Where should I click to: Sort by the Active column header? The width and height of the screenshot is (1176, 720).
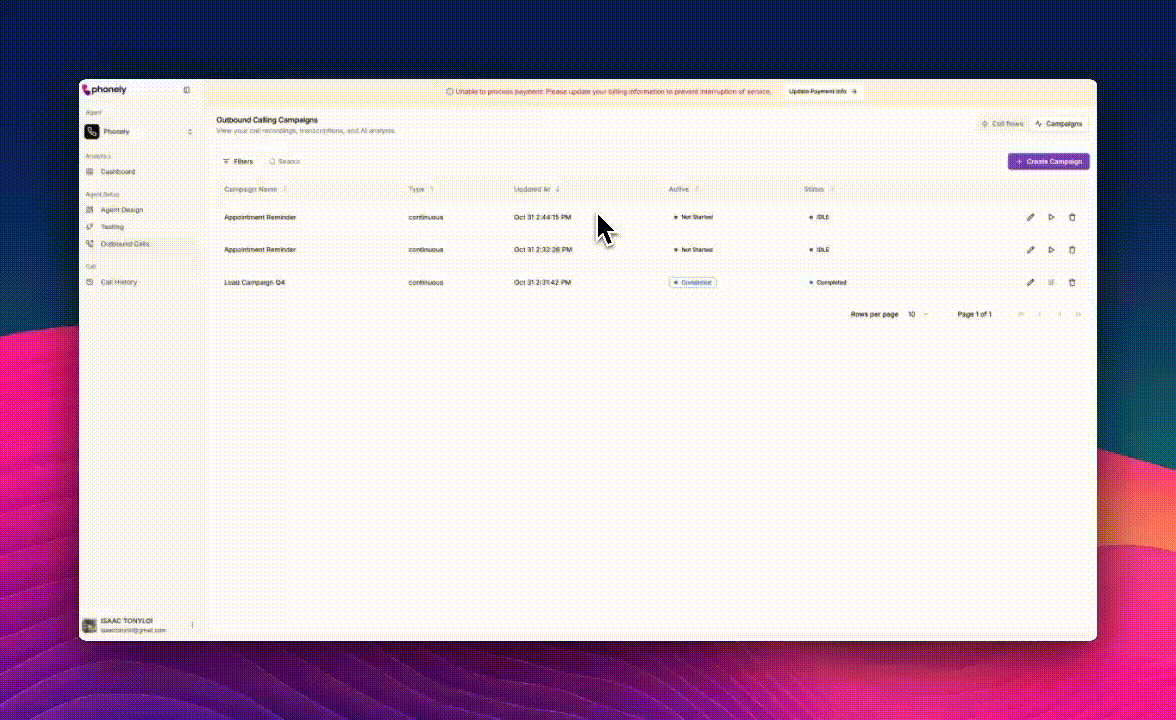tap(683, 189)
